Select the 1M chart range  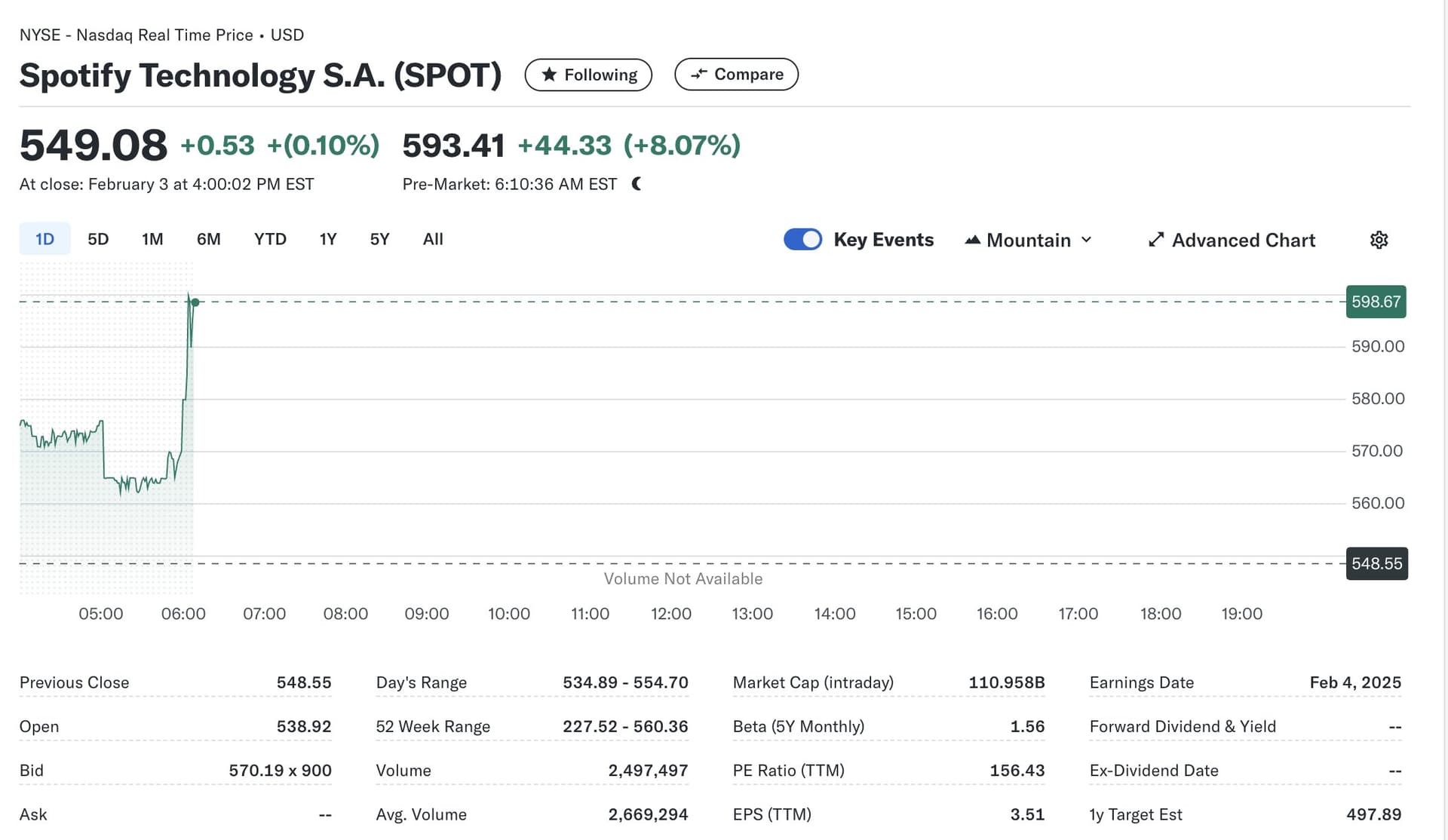click(152, 239)
